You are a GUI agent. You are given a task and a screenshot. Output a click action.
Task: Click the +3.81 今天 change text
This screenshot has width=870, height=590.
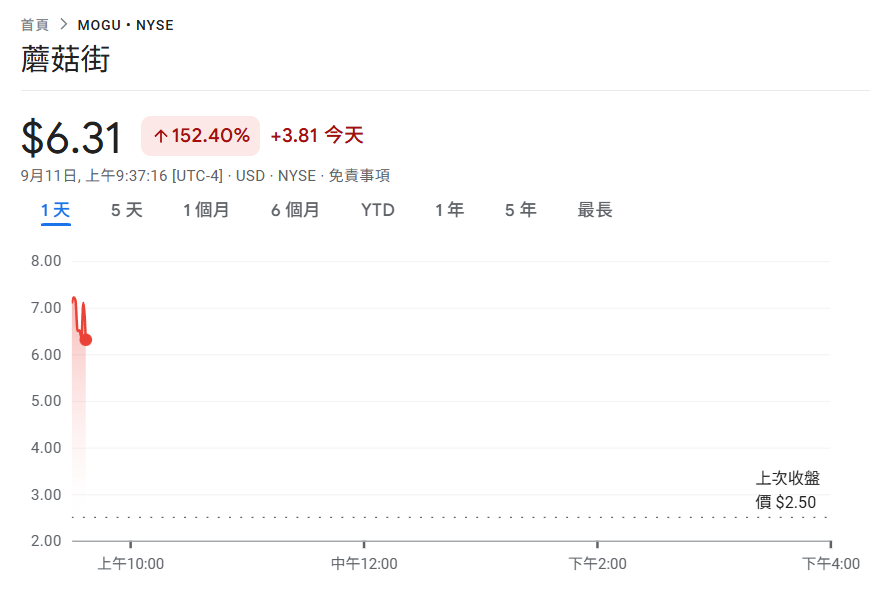pyautogui.click(x=317, y=135)
